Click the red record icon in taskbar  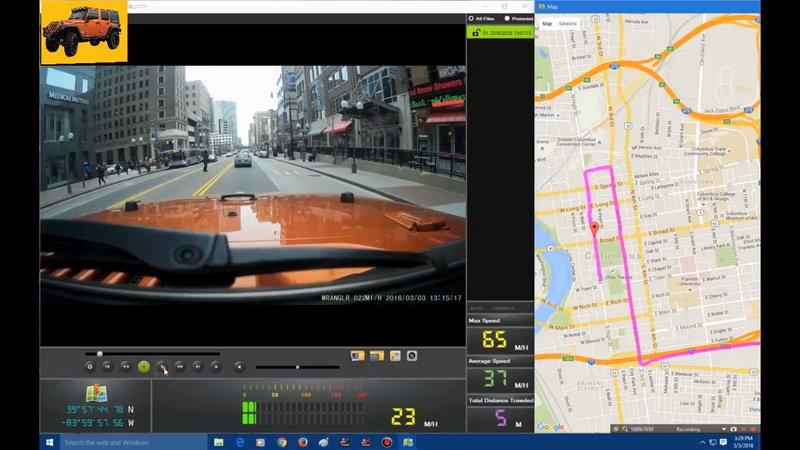tap(387, 442)
